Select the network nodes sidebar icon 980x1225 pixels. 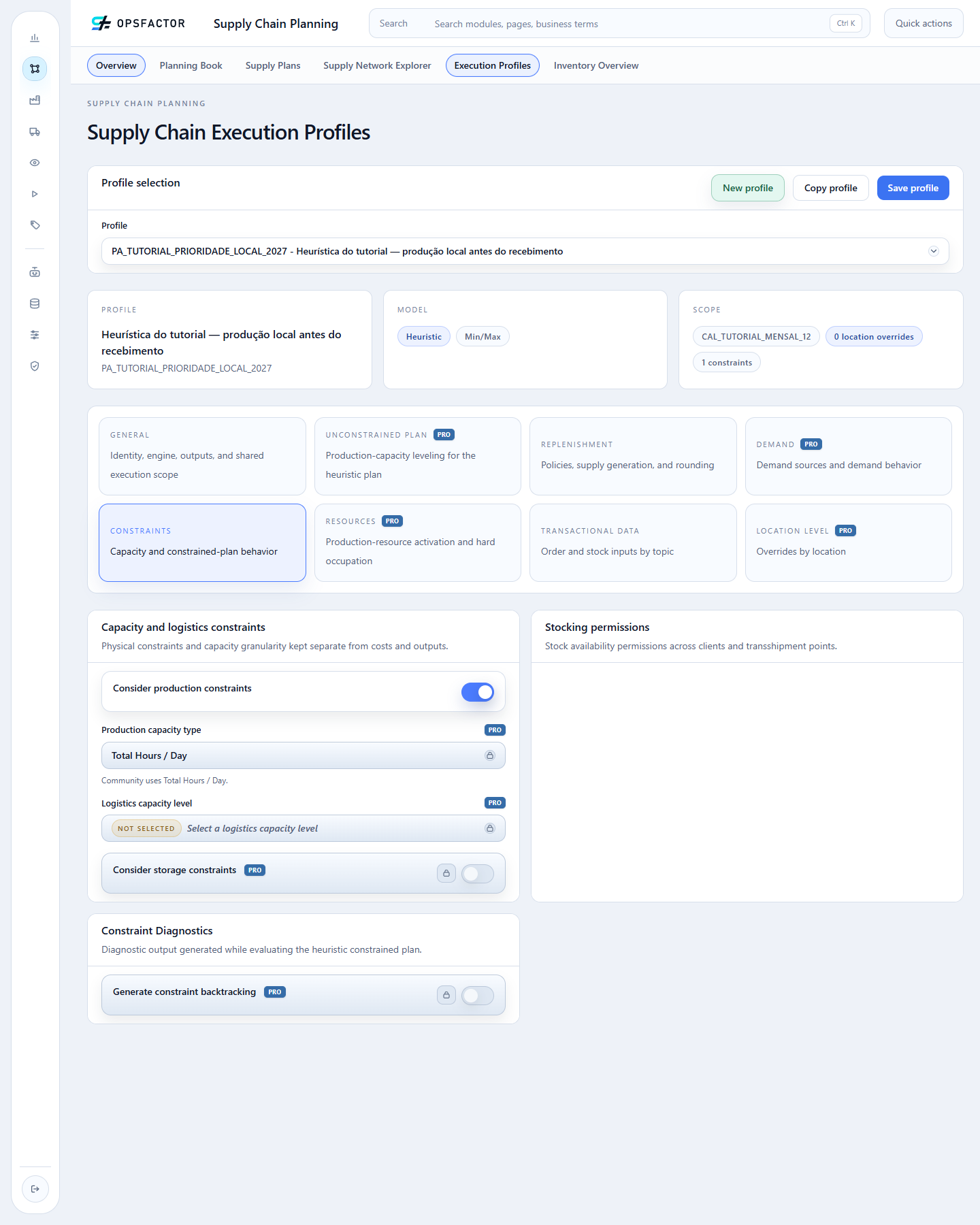35,69
